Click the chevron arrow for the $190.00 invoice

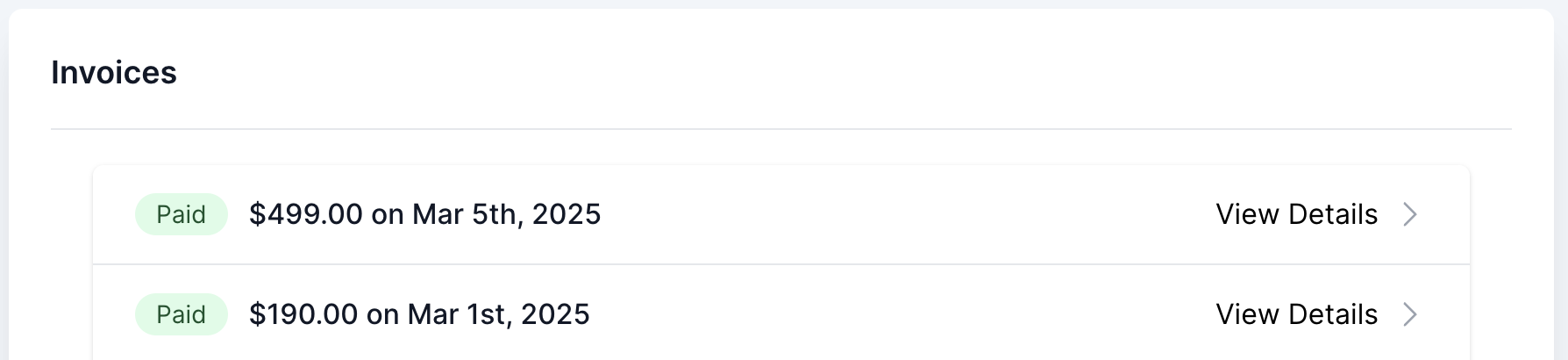point(1410,314)
